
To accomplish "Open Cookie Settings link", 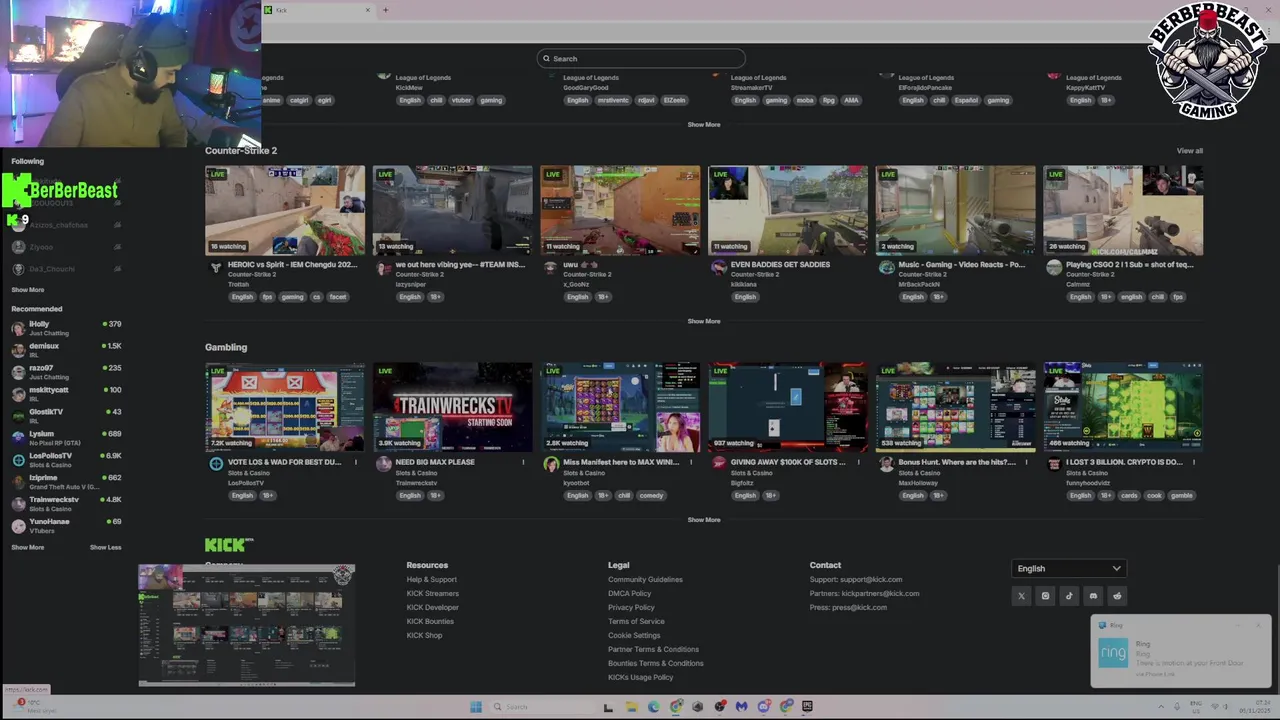I will click(634, 636).
